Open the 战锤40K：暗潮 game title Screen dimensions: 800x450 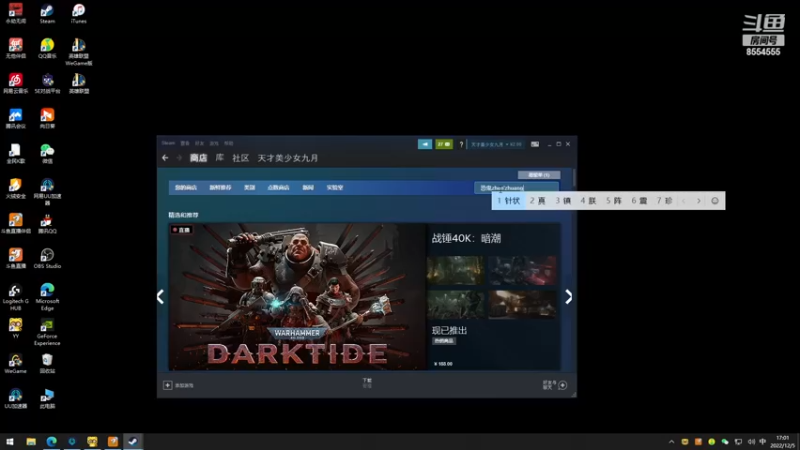pos(466,238)
